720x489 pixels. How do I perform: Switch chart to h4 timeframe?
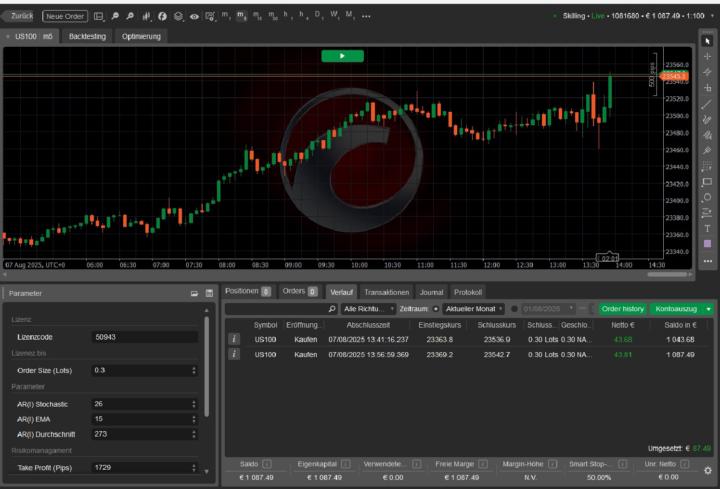point(302,15)
